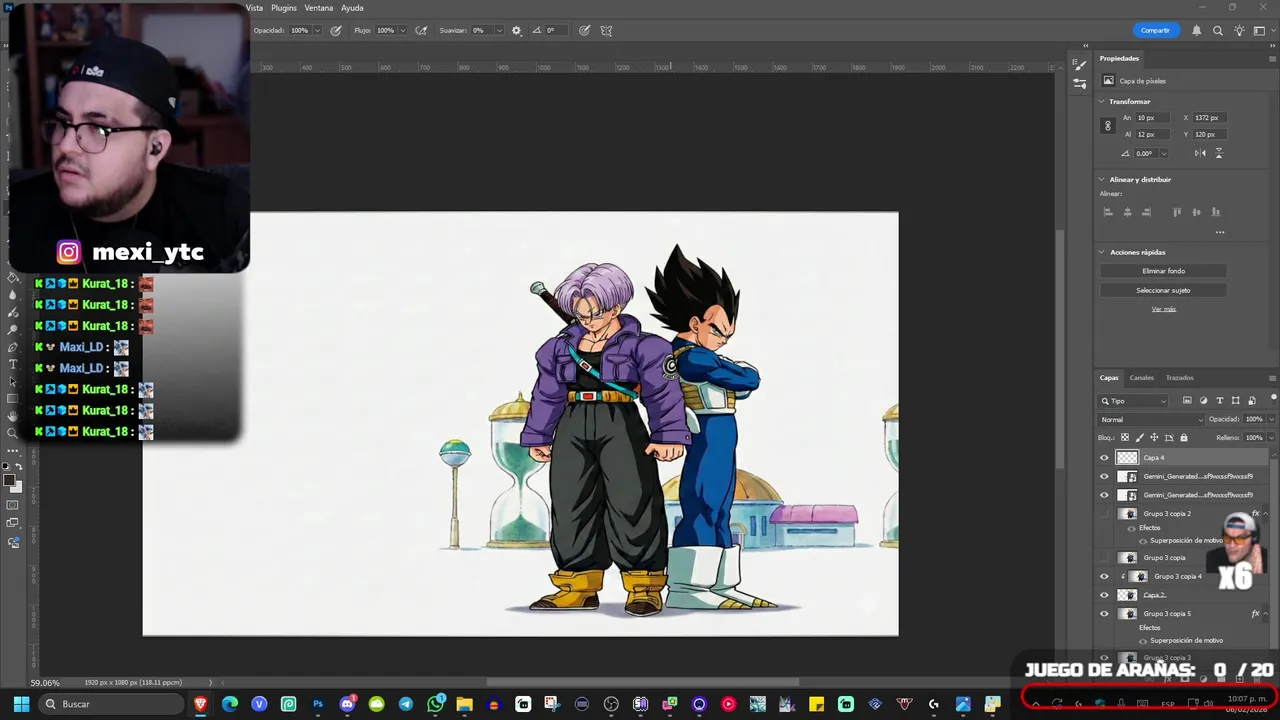Screen dimensions: 1280x720
Task: Filter layers by adjustment layer icon
Action: (x=1203, y=401)
